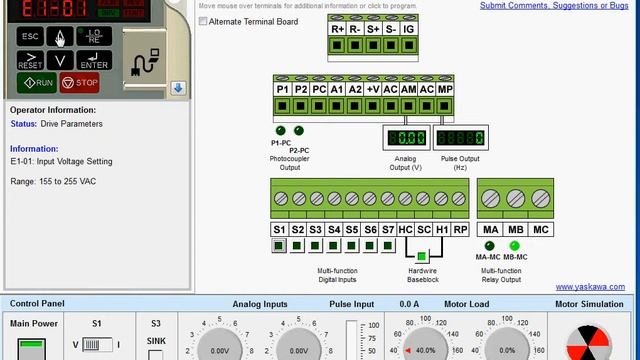Click the MP pulse output terminal
The image size is (640, 360).
pyautogui.click(x=444, y=106)
